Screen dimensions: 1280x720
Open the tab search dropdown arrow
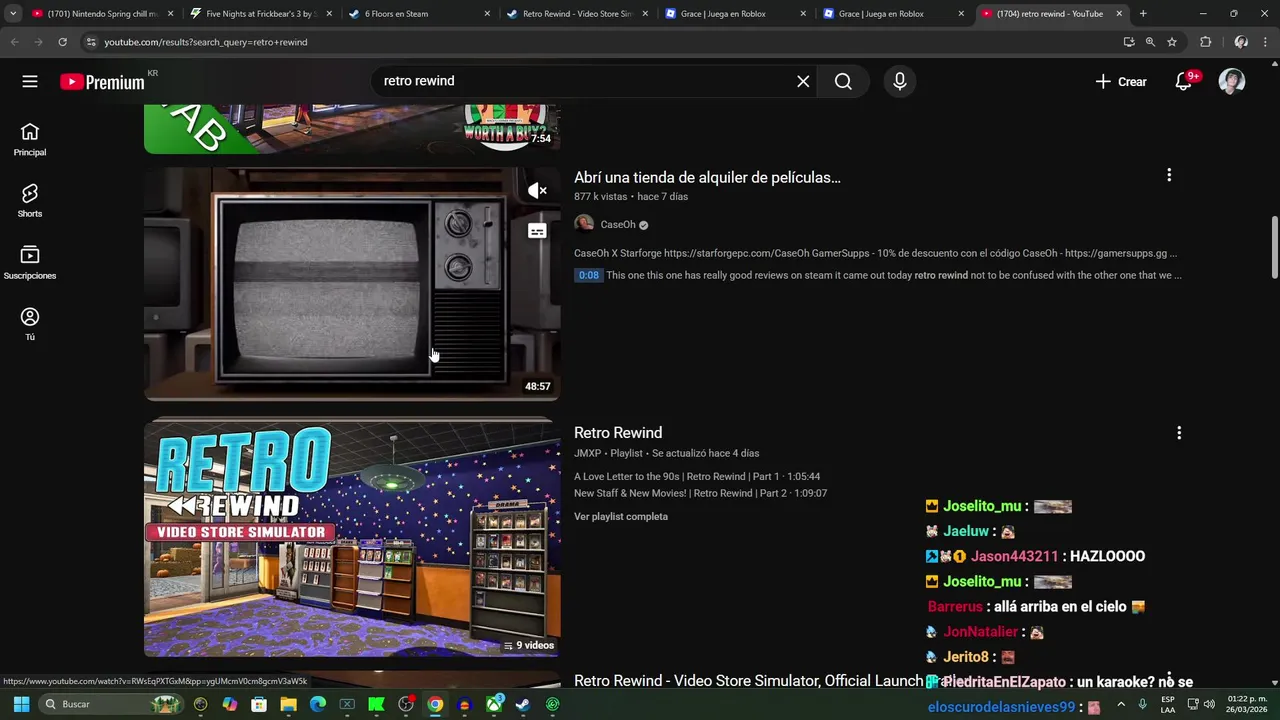click(x=13, y=14)
